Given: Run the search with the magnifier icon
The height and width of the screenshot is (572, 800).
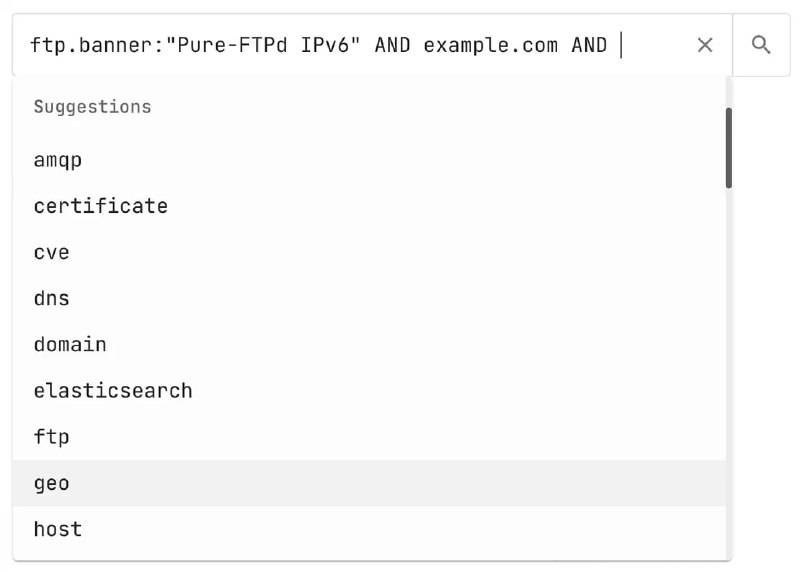Looking at the screenshot, I should [x=761, y=45].
